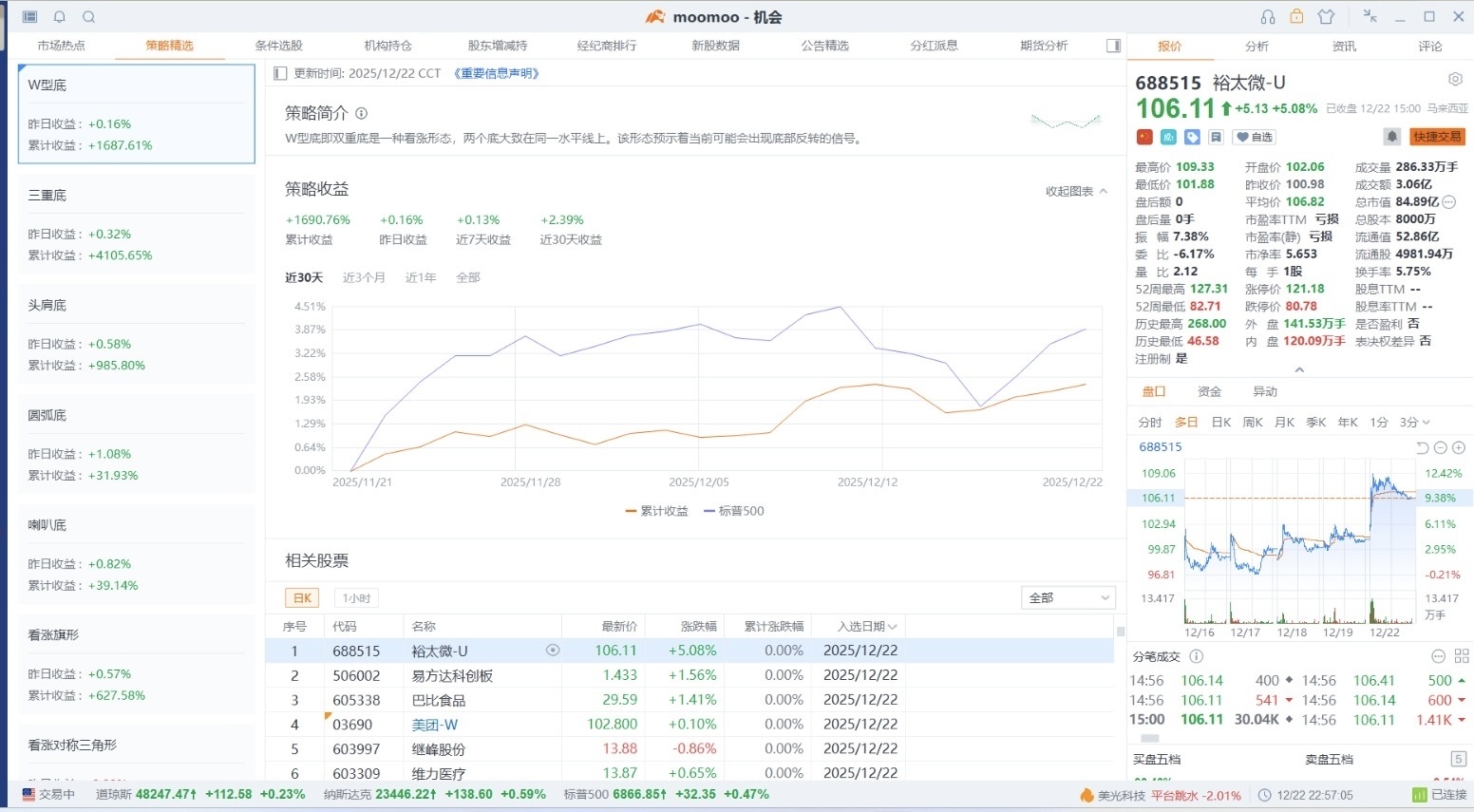Click 快捷交易 button
The height and width of the screenshot is (812, 1474).
coord(1437,137)
